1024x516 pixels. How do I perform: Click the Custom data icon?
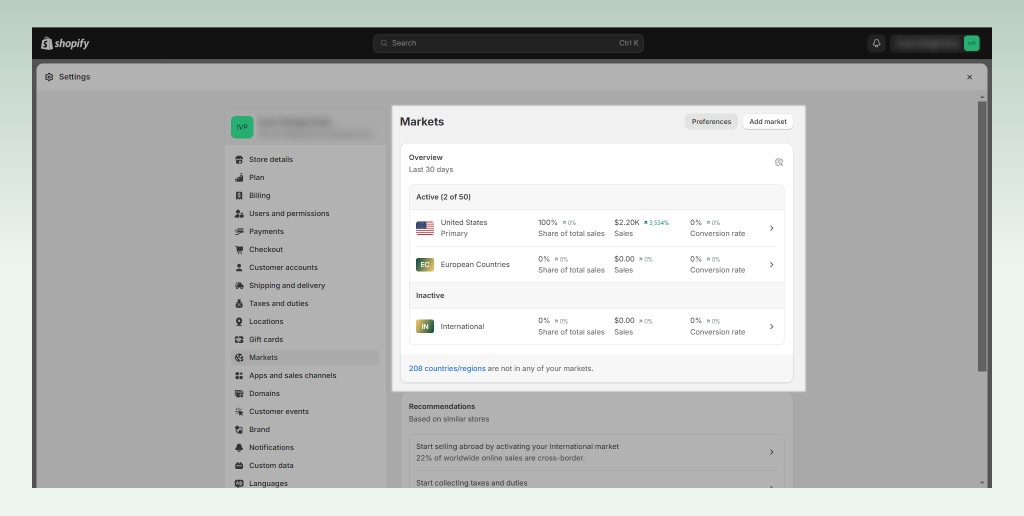[x=239, y=466]
